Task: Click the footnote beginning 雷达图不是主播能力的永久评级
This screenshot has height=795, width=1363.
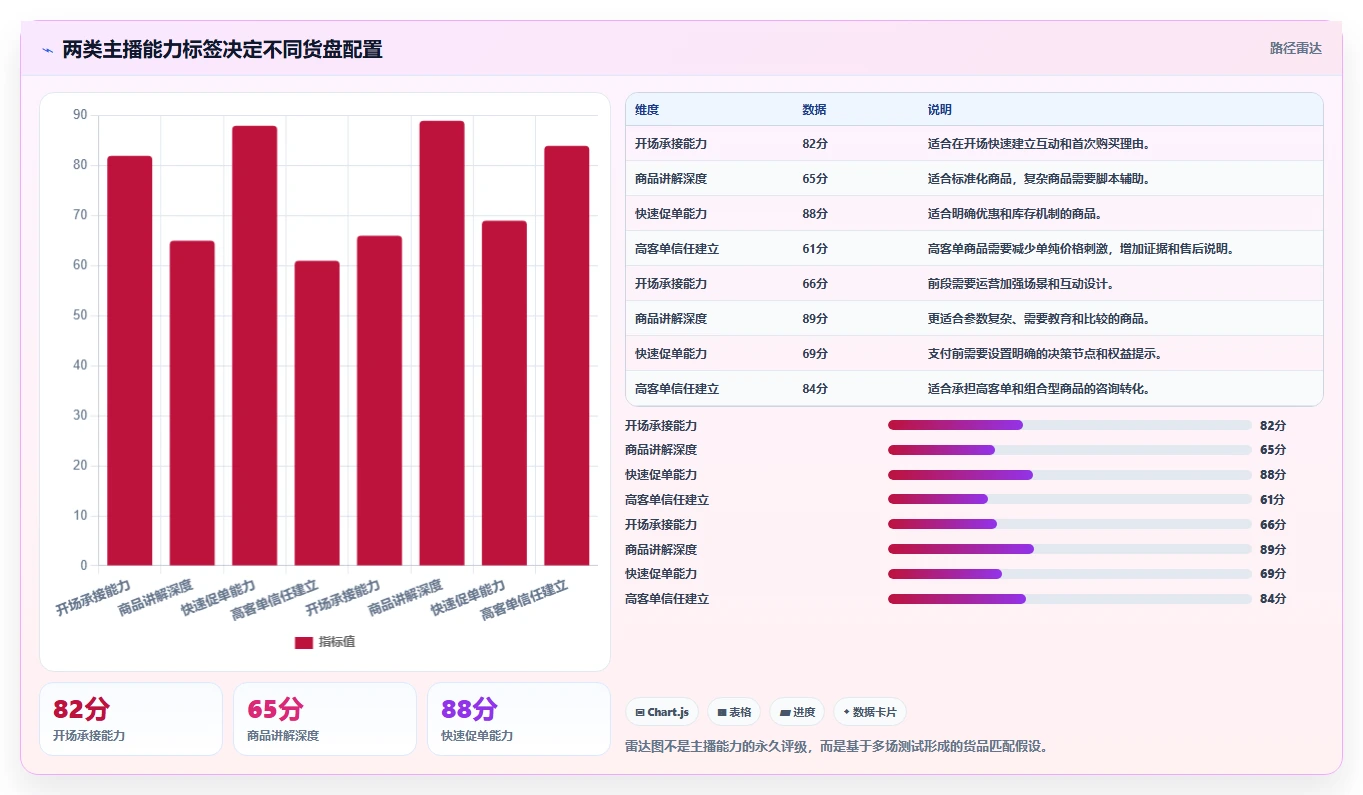Action: (x=837, y=746)
